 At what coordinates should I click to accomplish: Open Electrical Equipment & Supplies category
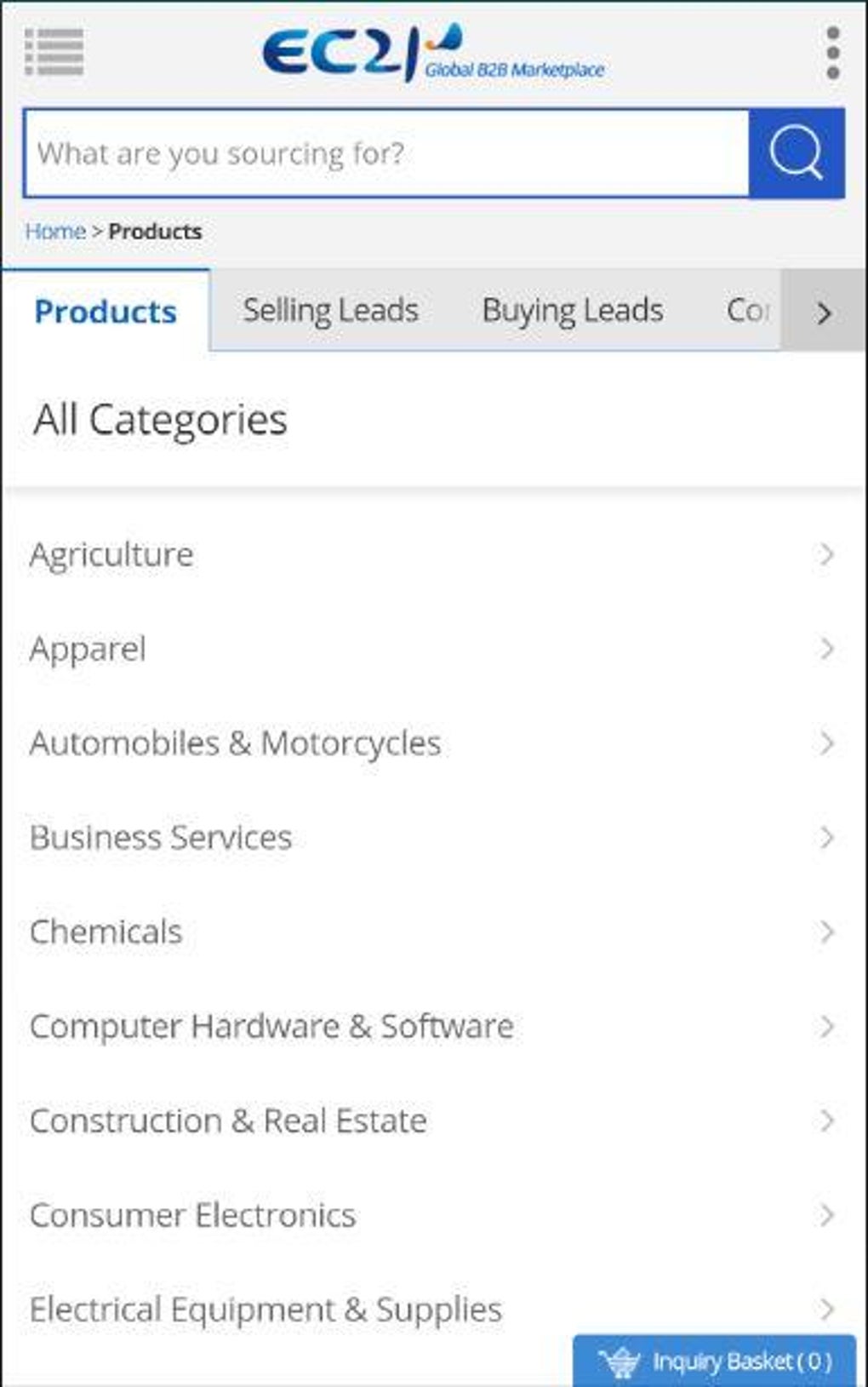click(x=264, y=1309)
